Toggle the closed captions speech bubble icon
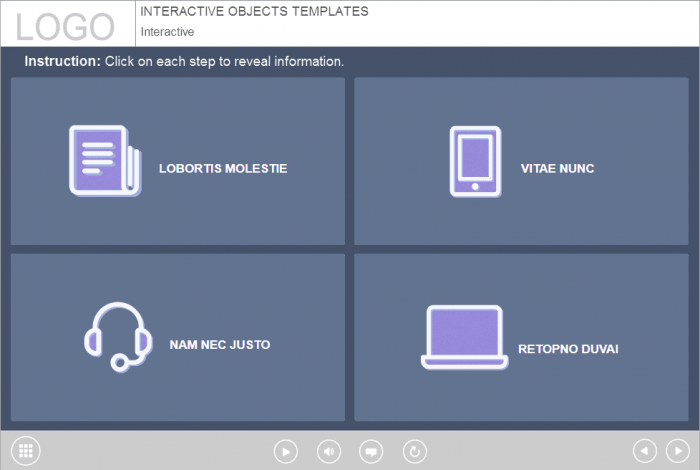The width and height of the screenshot is (700, 470). (372, 452)
